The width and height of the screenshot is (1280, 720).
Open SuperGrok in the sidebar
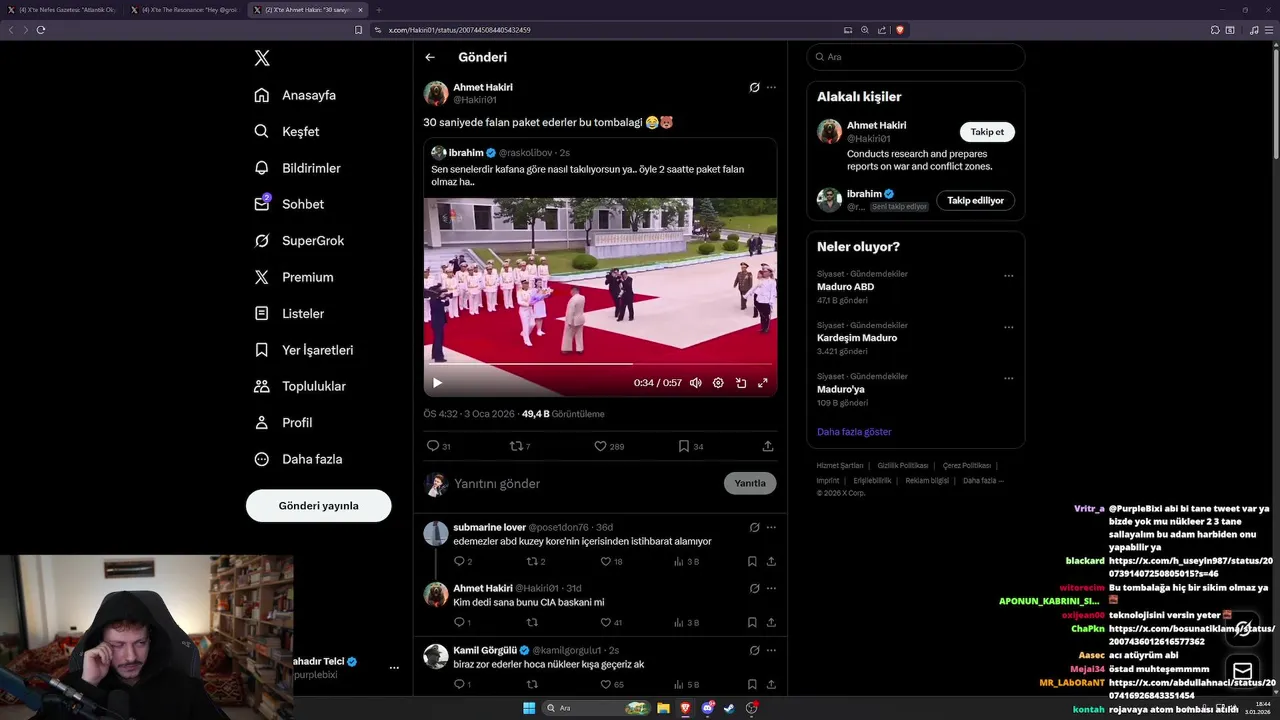[x=299, y=241]
